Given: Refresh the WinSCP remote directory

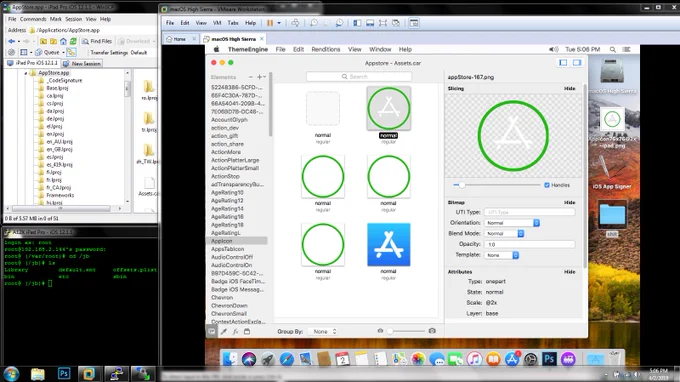Looking at the screenshot, I should 73,41.
